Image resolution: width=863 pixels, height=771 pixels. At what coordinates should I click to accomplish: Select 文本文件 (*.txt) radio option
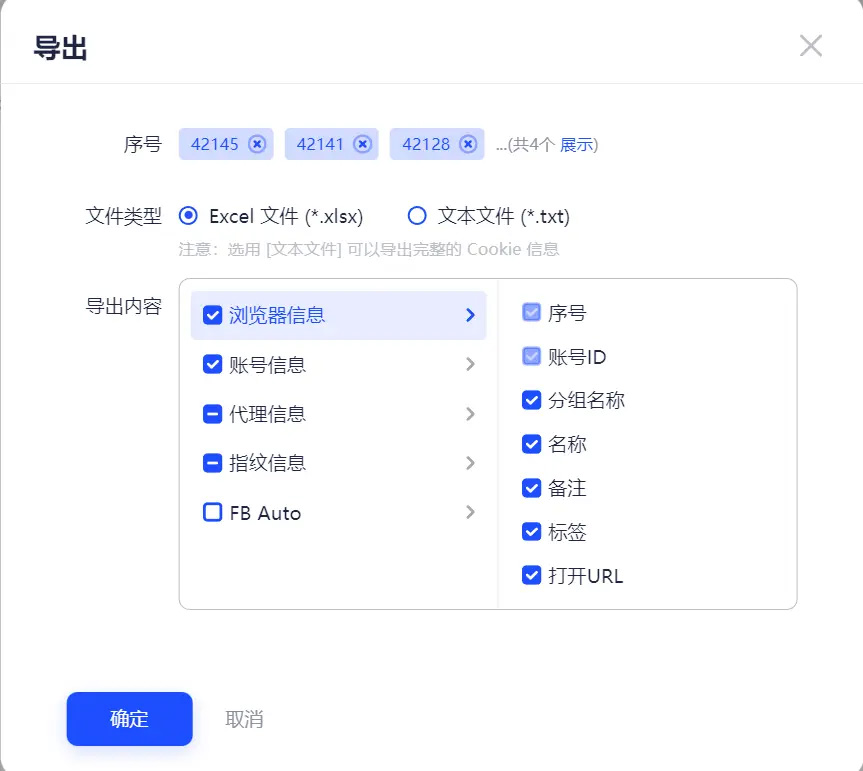point(417,216)
